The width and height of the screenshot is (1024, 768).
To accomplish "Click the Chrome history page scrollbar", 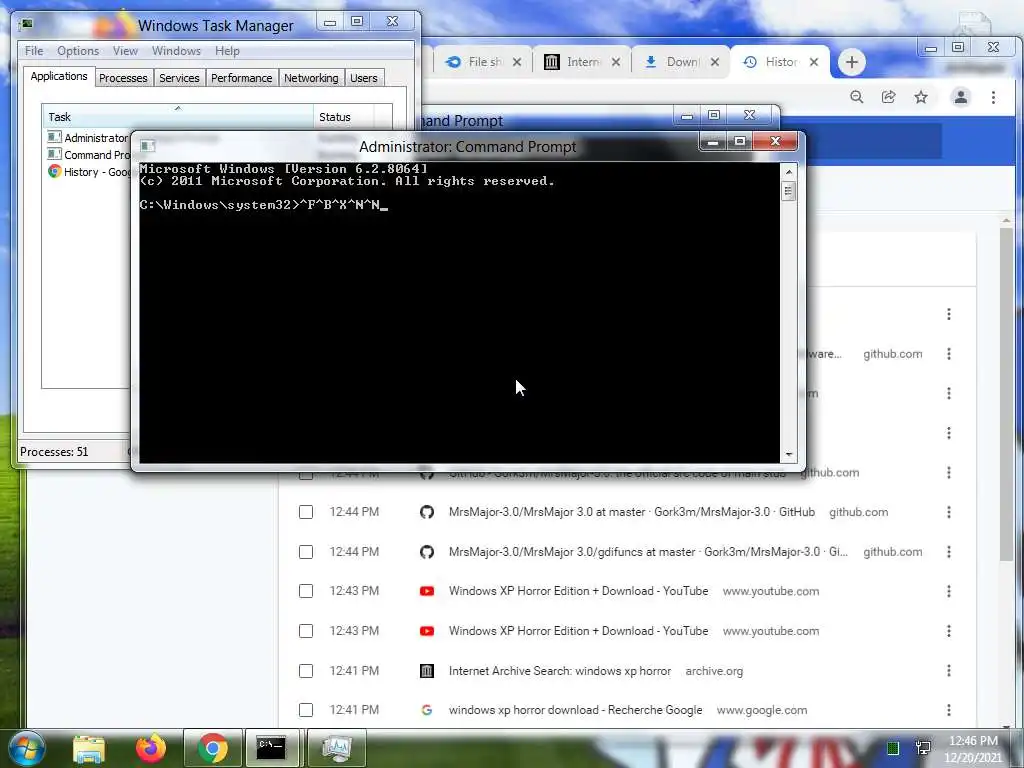I will point(1006,392).
